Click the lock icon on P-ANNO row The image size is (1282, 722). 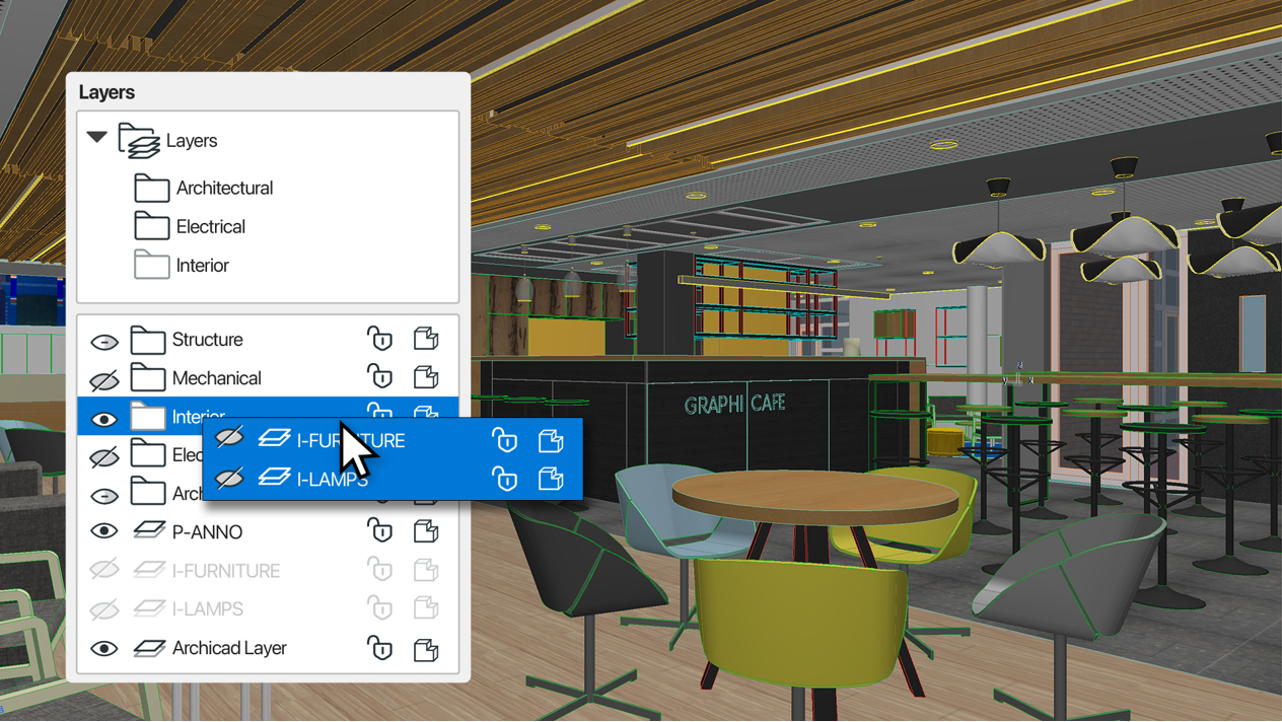[x=379, y=531]
